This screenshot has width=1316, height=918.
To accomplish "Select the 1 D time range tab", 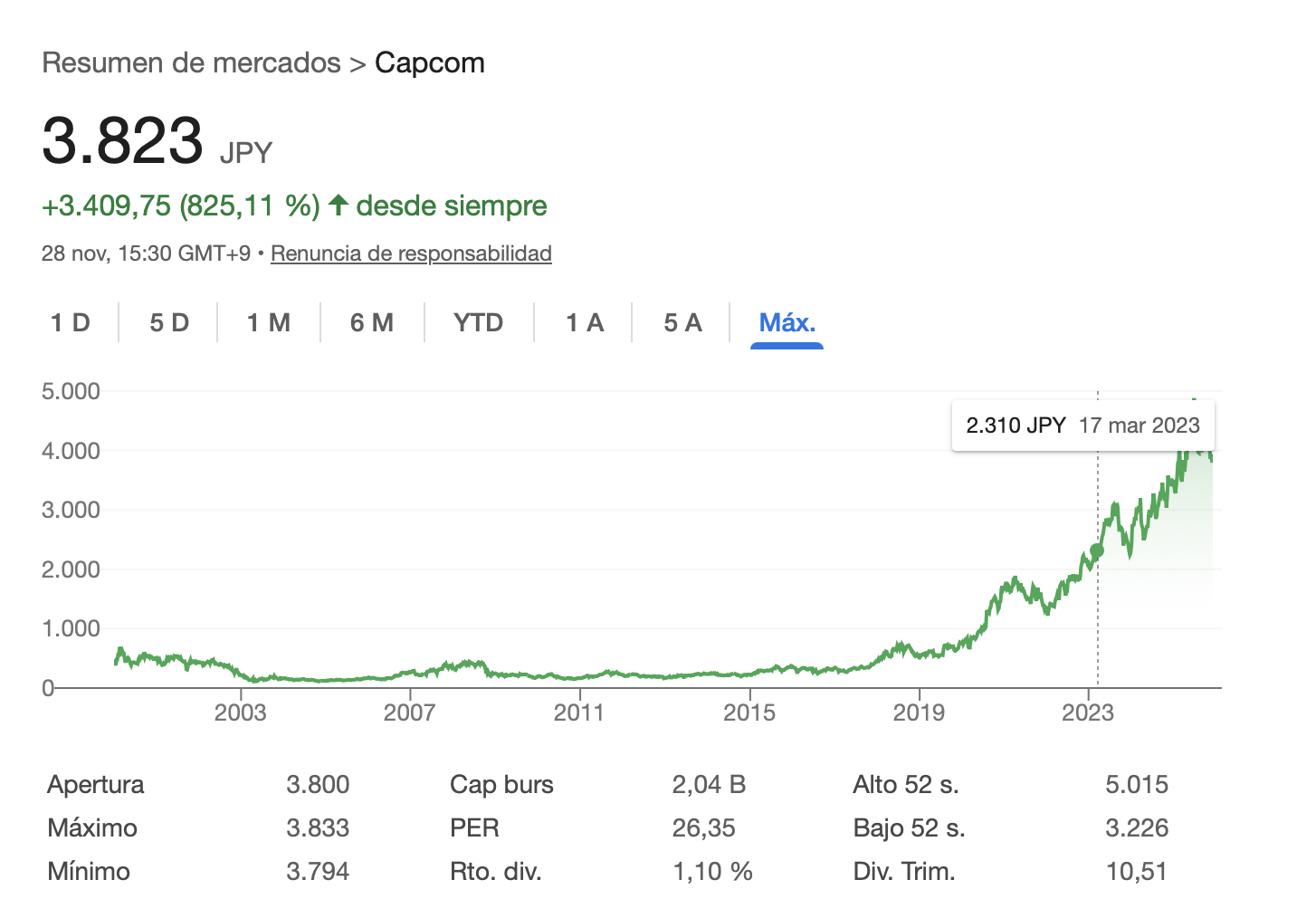I will (x=71, y=323).
